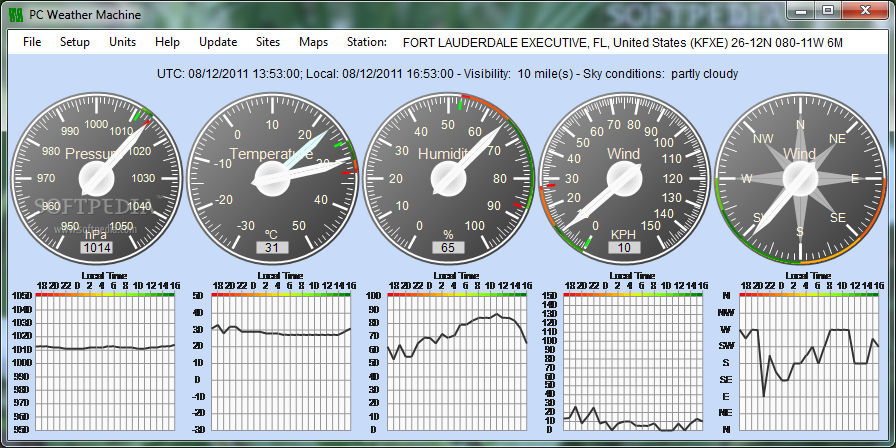Viewport: 896px width, 448px height.
Task: Click the color time bar above temperature graph
Action: tap(281, 294)
